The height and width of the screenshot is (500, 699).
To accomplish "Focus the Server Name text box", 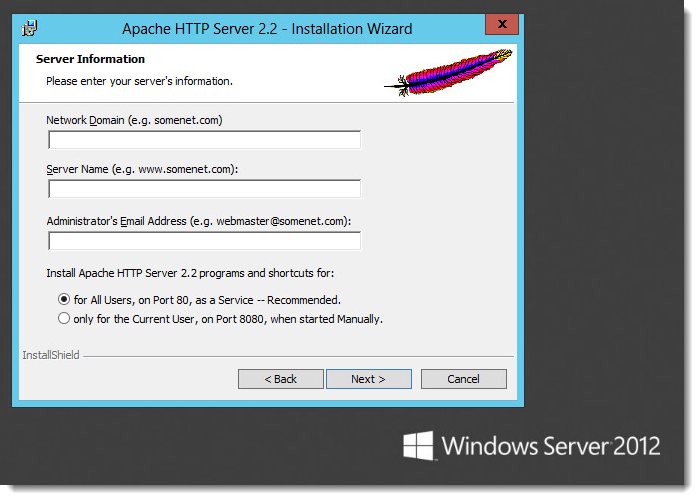I will [204, 189].
